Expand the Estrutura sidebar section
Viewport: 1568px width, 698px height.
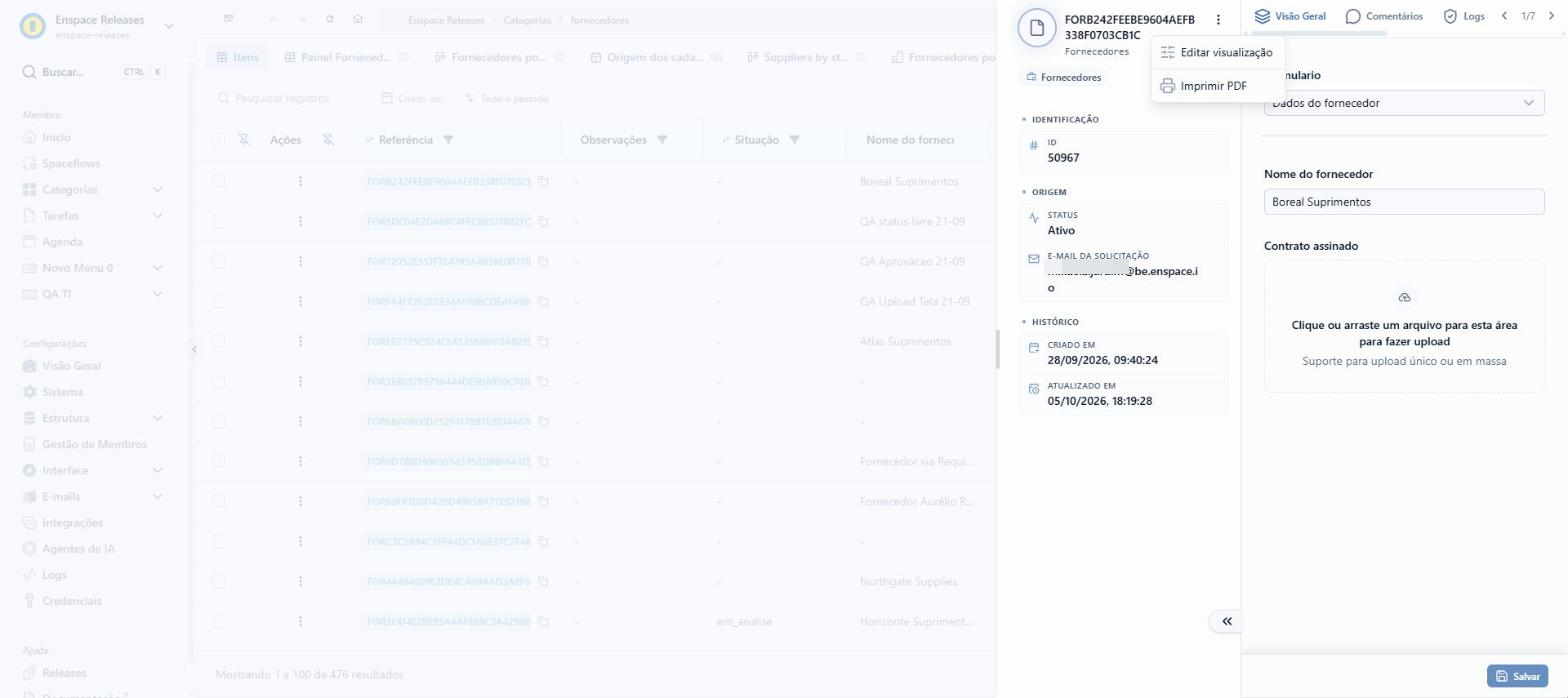point(94,418)
